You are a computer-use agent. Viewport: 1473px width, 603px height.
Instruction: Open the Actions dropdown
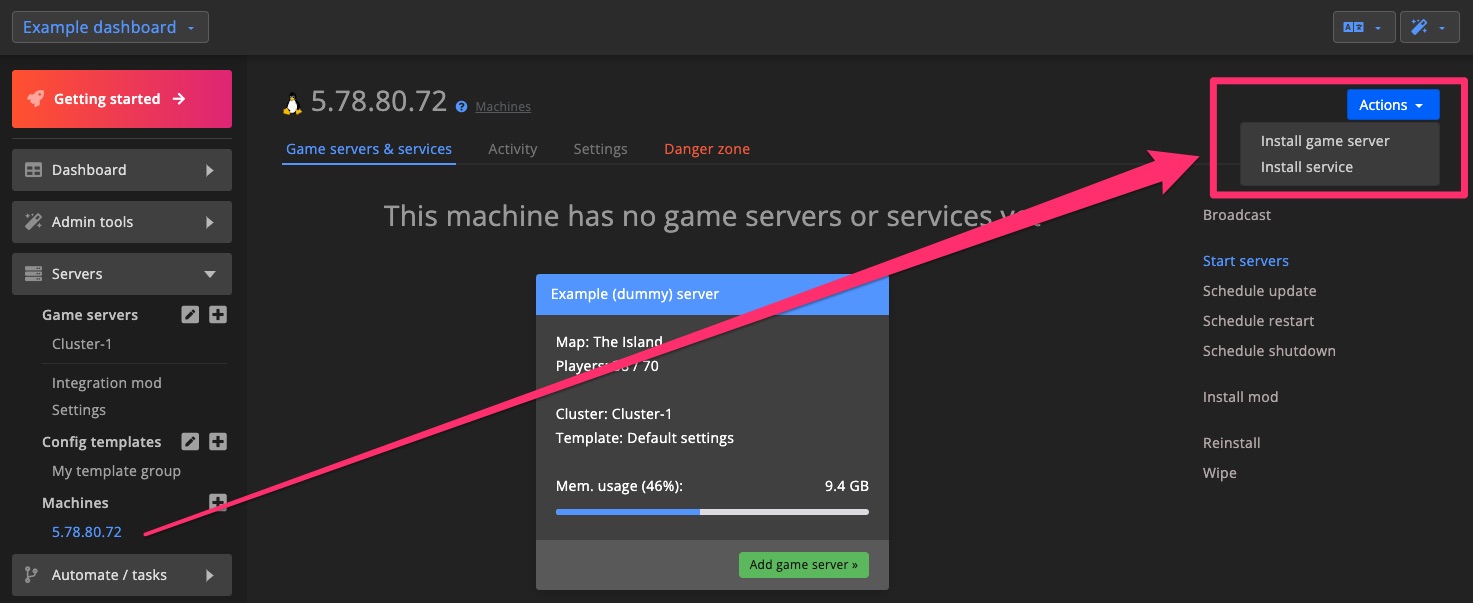coord(1392,104)
